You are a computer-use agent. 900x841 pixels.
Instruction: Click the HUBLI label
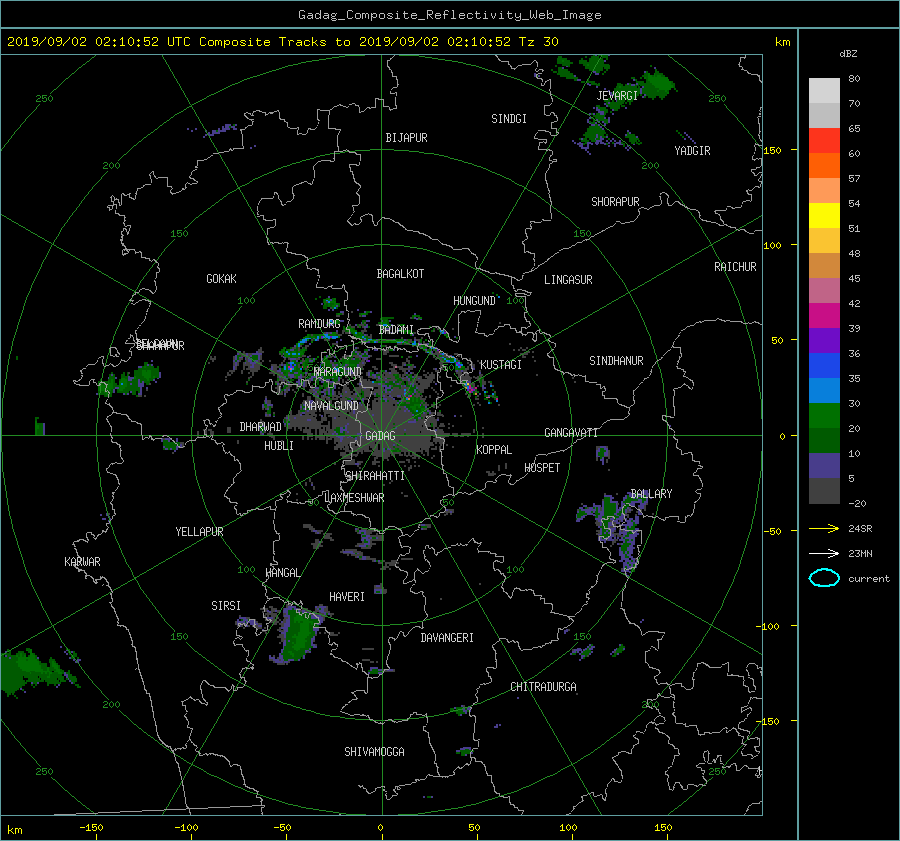click(279, 446)
